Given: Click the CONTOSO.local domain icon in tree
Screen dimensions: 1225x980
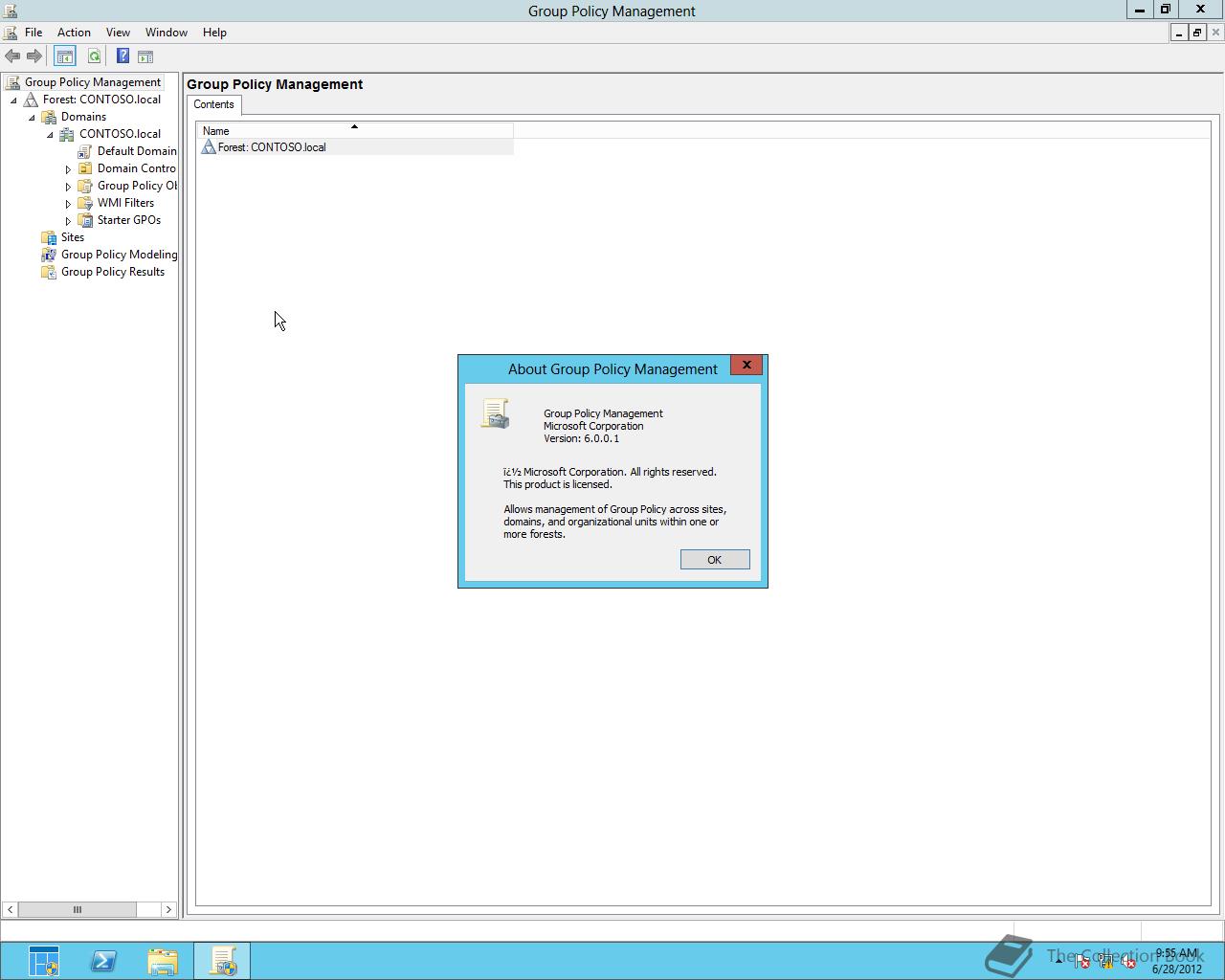Looking at the screenshot, I should 67,134.
